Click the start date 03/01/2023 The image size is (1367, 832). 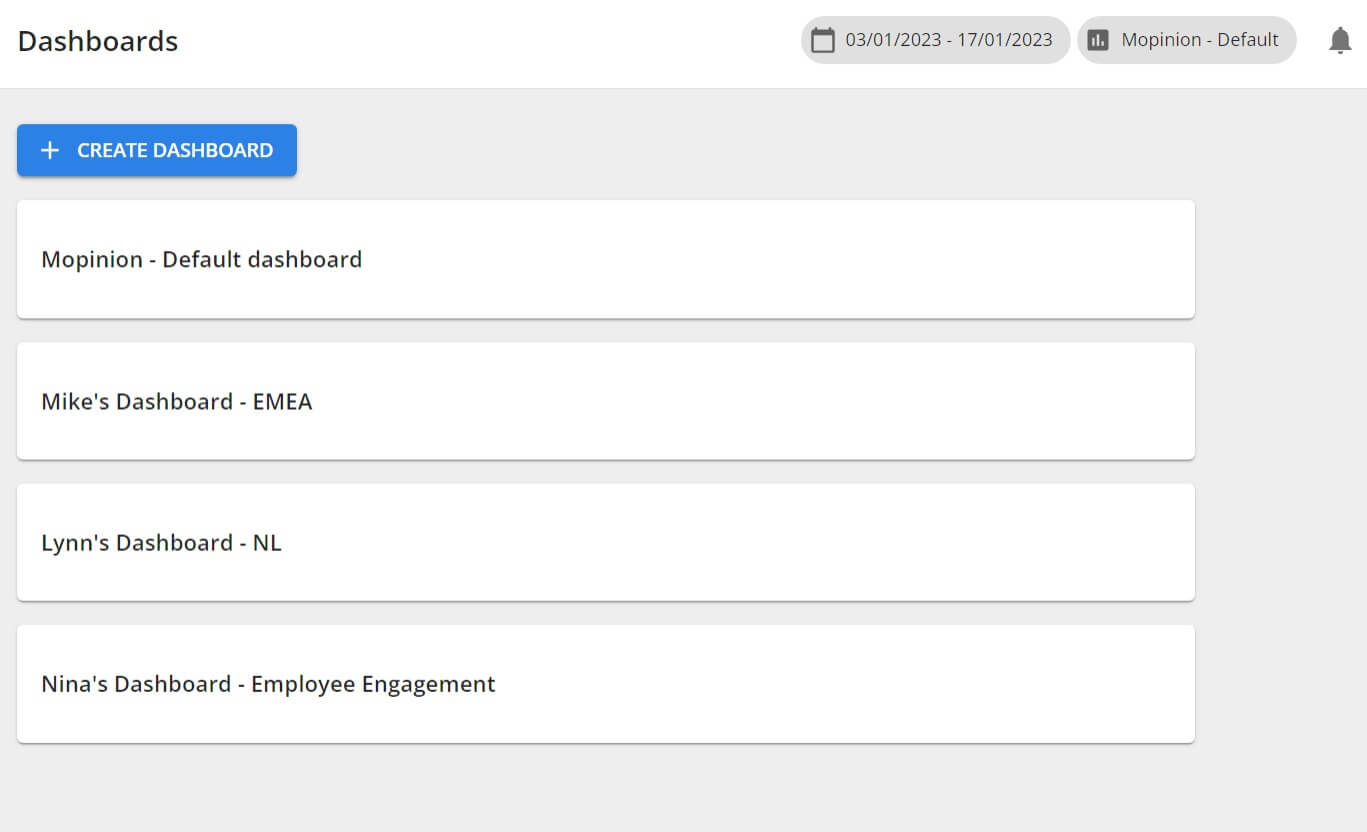click(892, 40)
